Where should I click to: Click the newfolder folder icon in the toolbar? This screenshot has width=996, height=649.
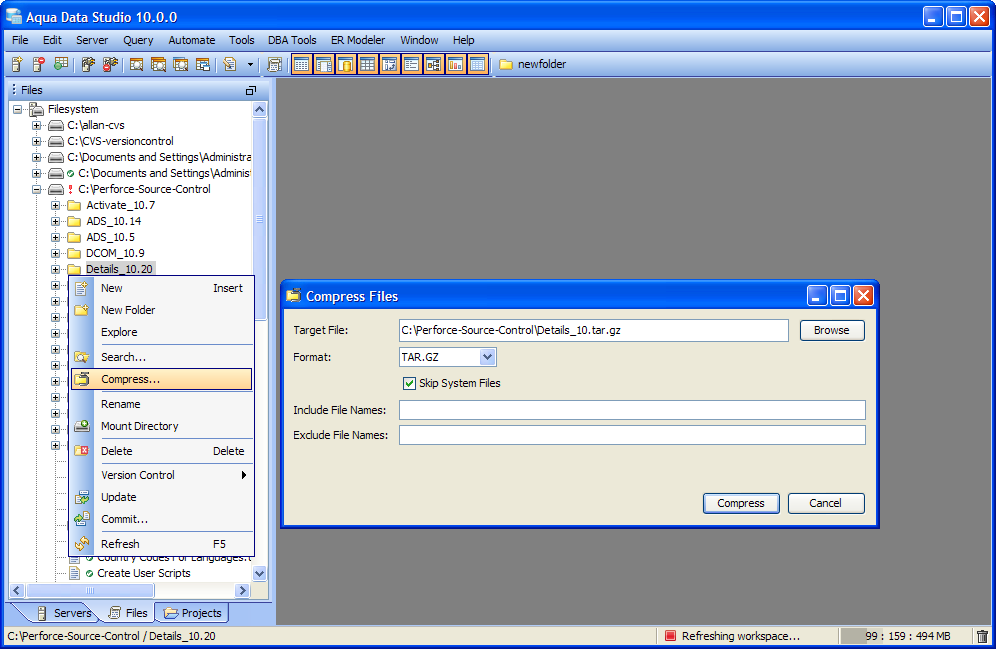click(506, 64)
